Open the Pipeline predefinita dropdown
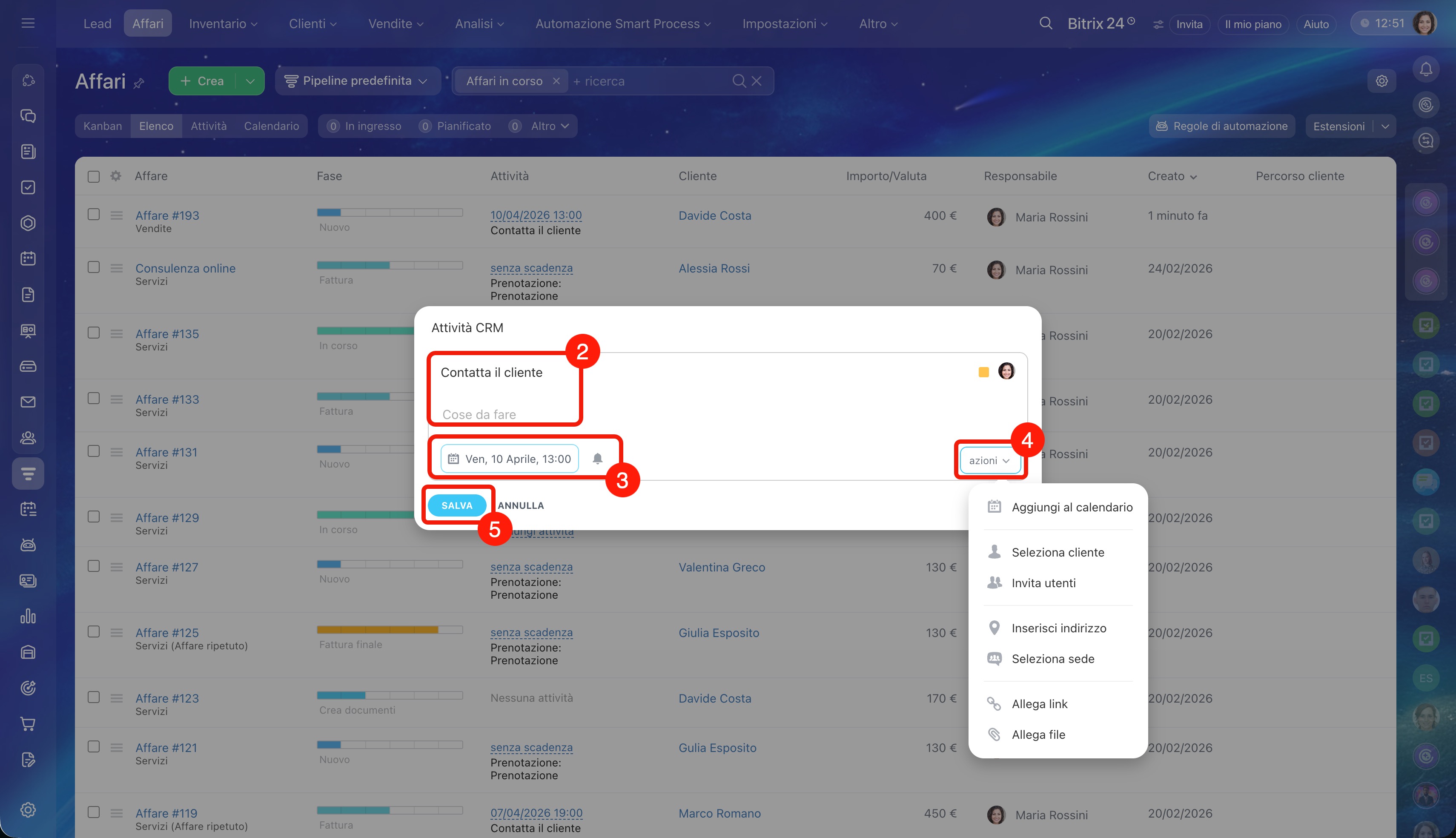Screen dimensions: 1456x838 coord(357,81)
